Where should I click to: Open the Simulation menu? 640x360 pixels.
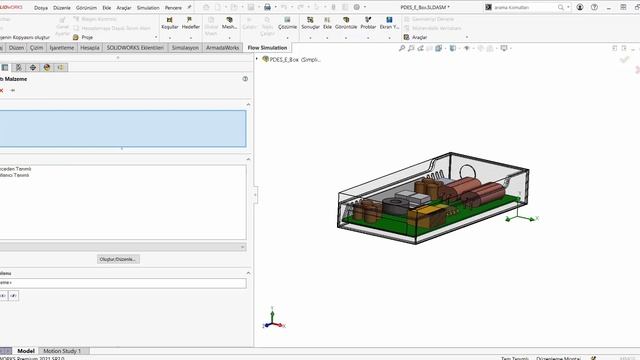(148, 8)
